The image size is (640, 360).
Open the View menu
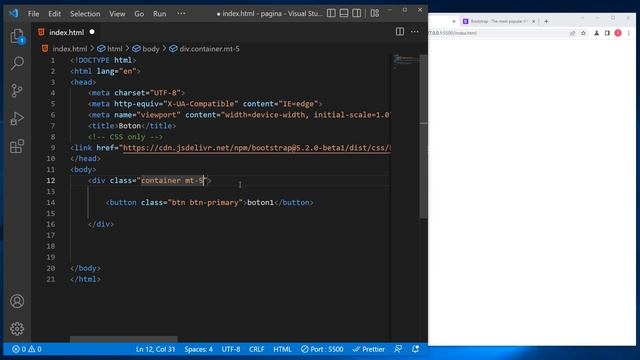(x=117, y=13)
